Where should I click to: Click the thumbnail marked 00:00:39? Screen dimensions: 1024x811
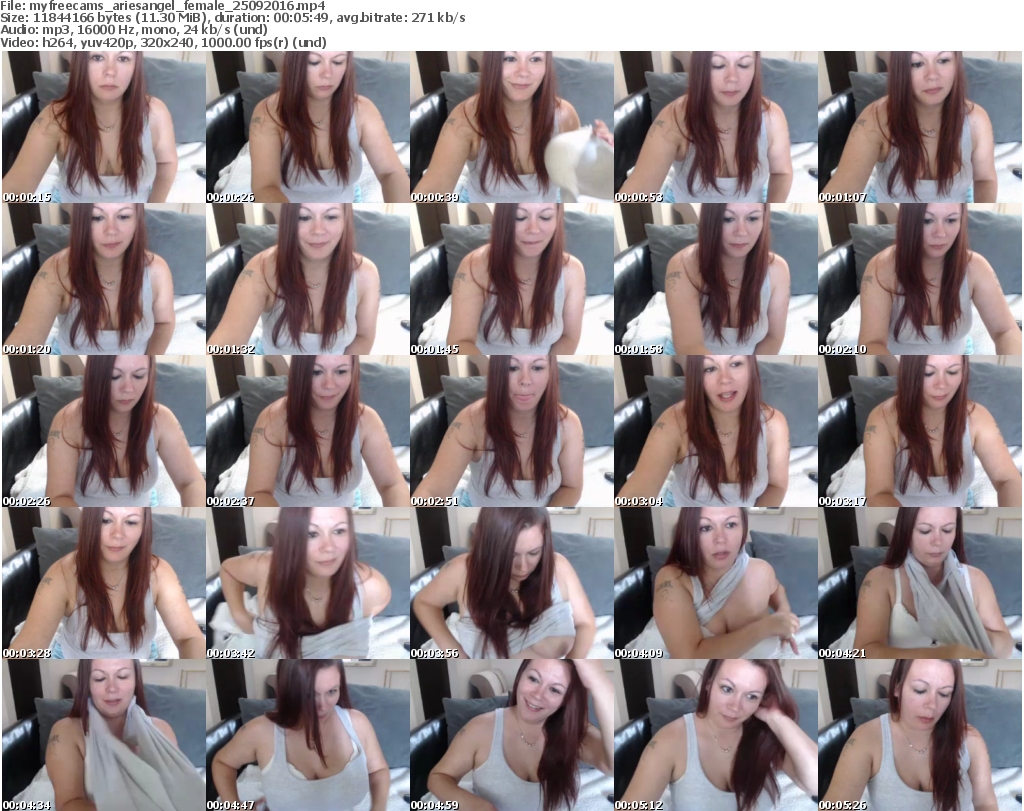512,127
